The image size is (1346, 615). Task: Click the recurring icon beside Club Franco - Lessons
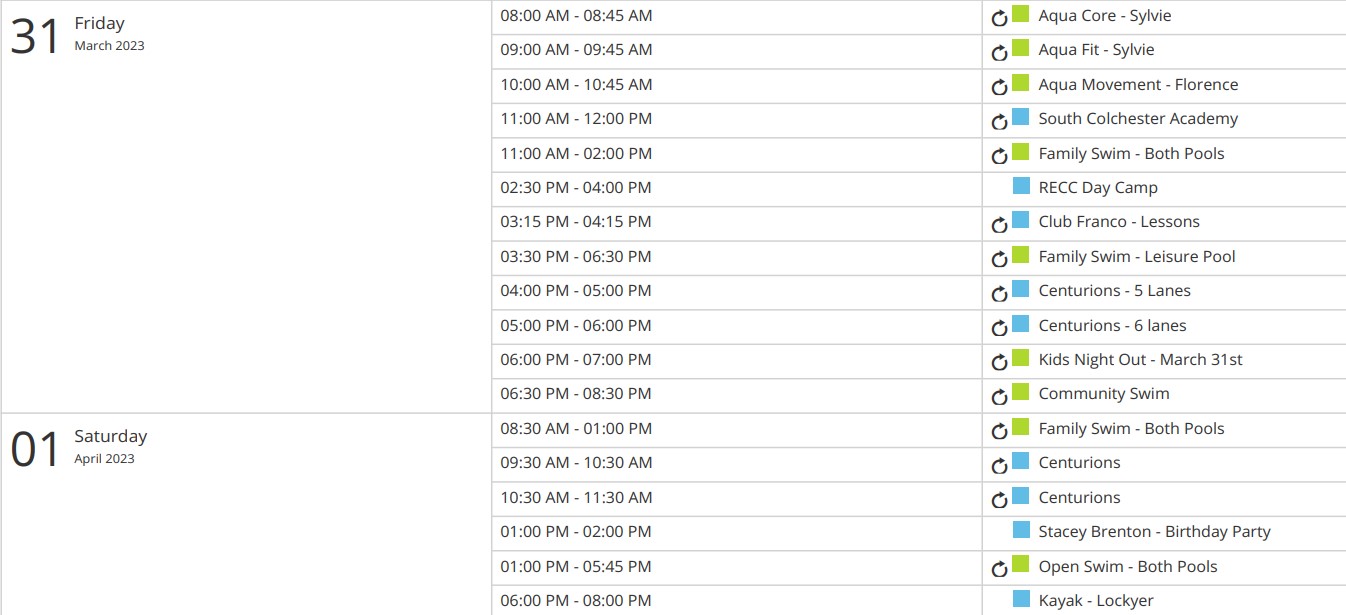999,224
